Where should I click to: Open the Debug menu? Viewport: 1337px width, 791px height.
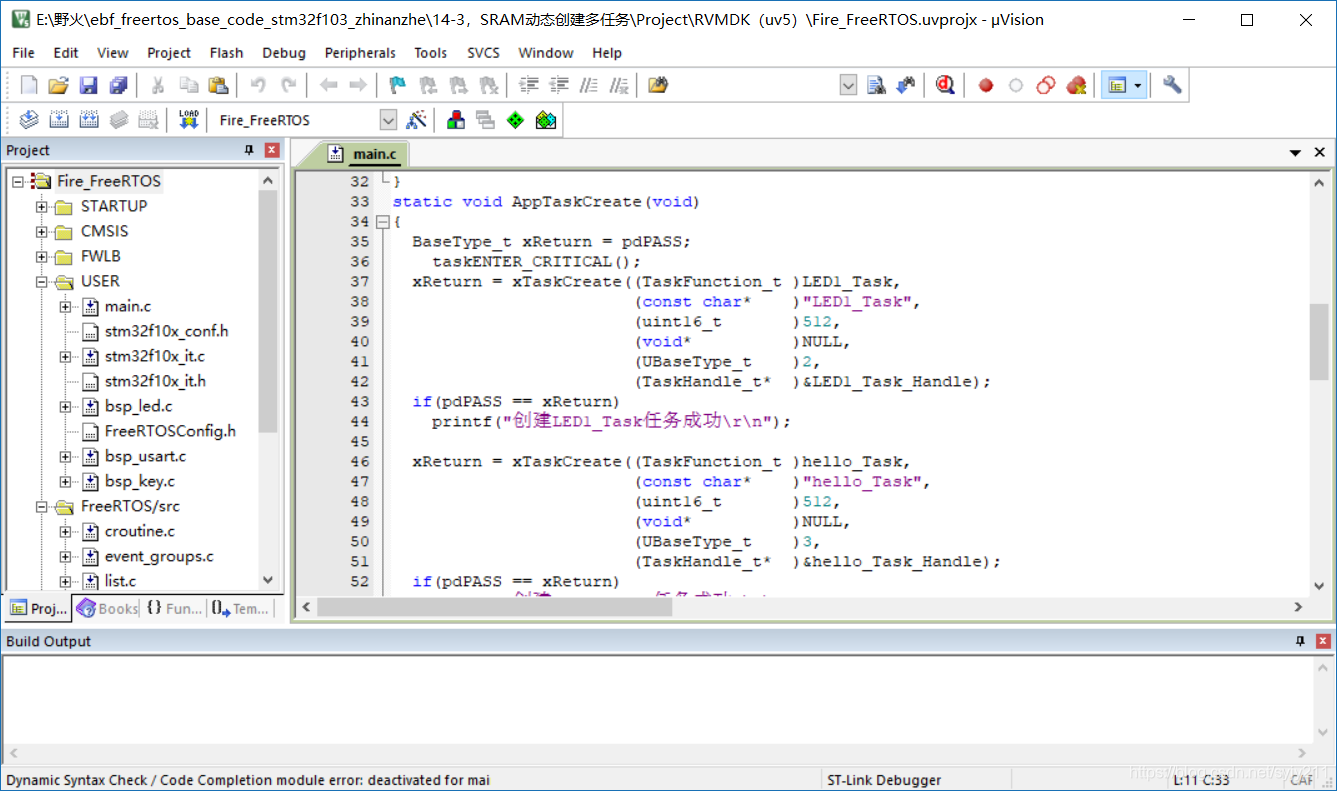click(x=284, y=53)
